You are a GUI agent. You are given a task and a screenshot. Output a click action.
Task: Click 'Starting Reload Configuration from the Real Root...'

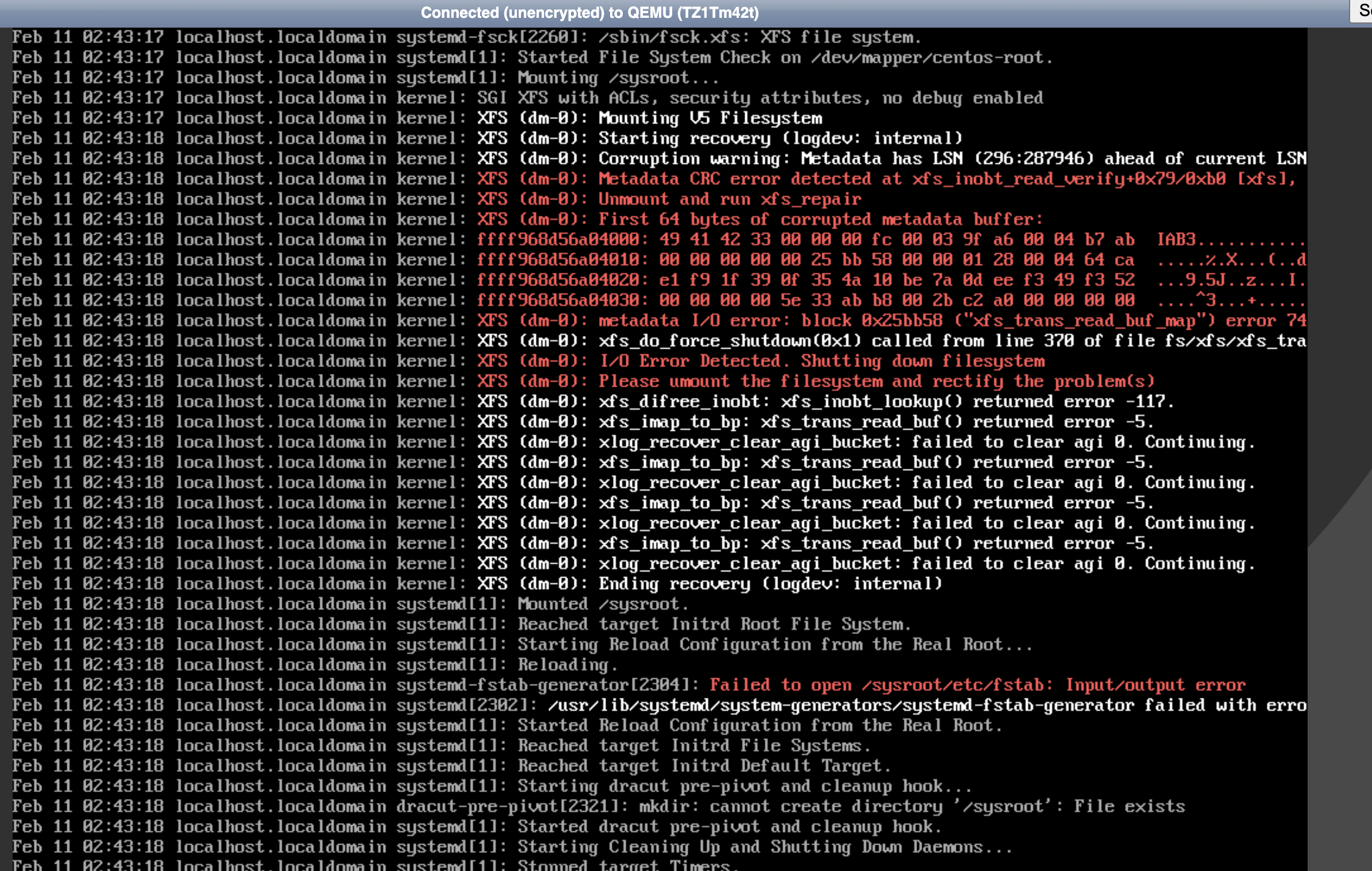[x=775, y=644]
